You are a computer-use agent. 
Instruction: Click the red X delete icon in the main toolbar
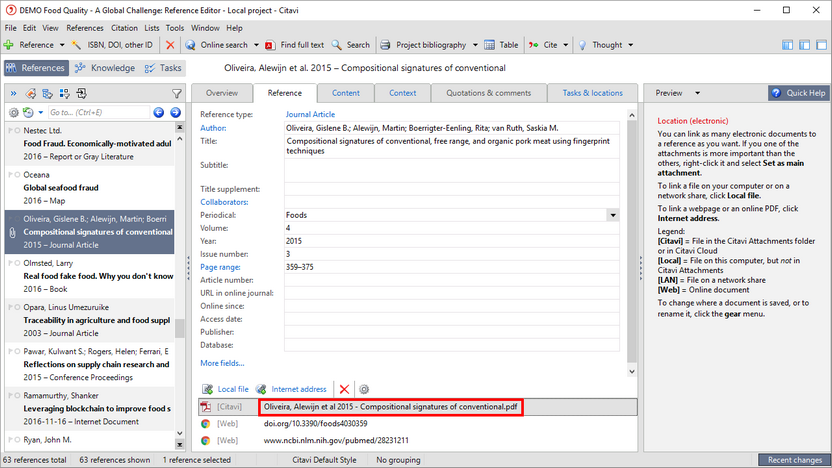170,45
